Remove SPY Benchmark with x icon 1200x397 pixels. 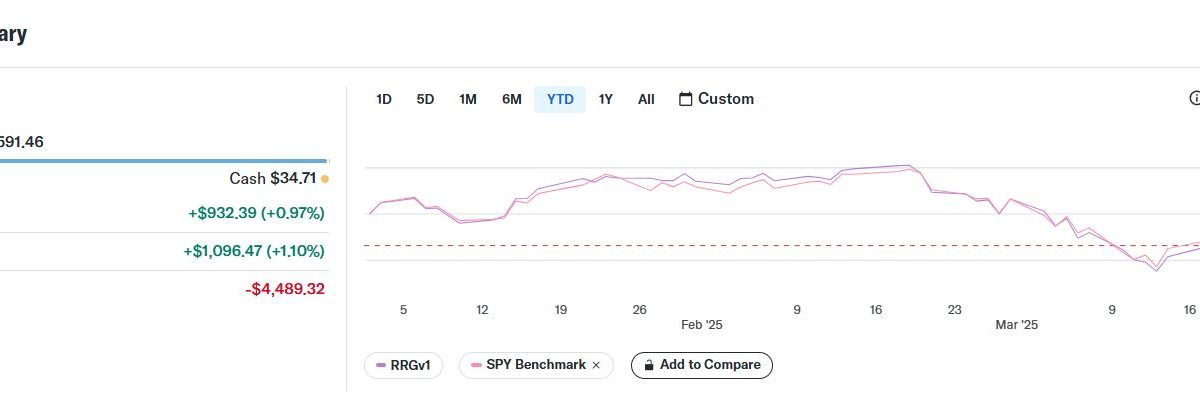tap(596, 365)
